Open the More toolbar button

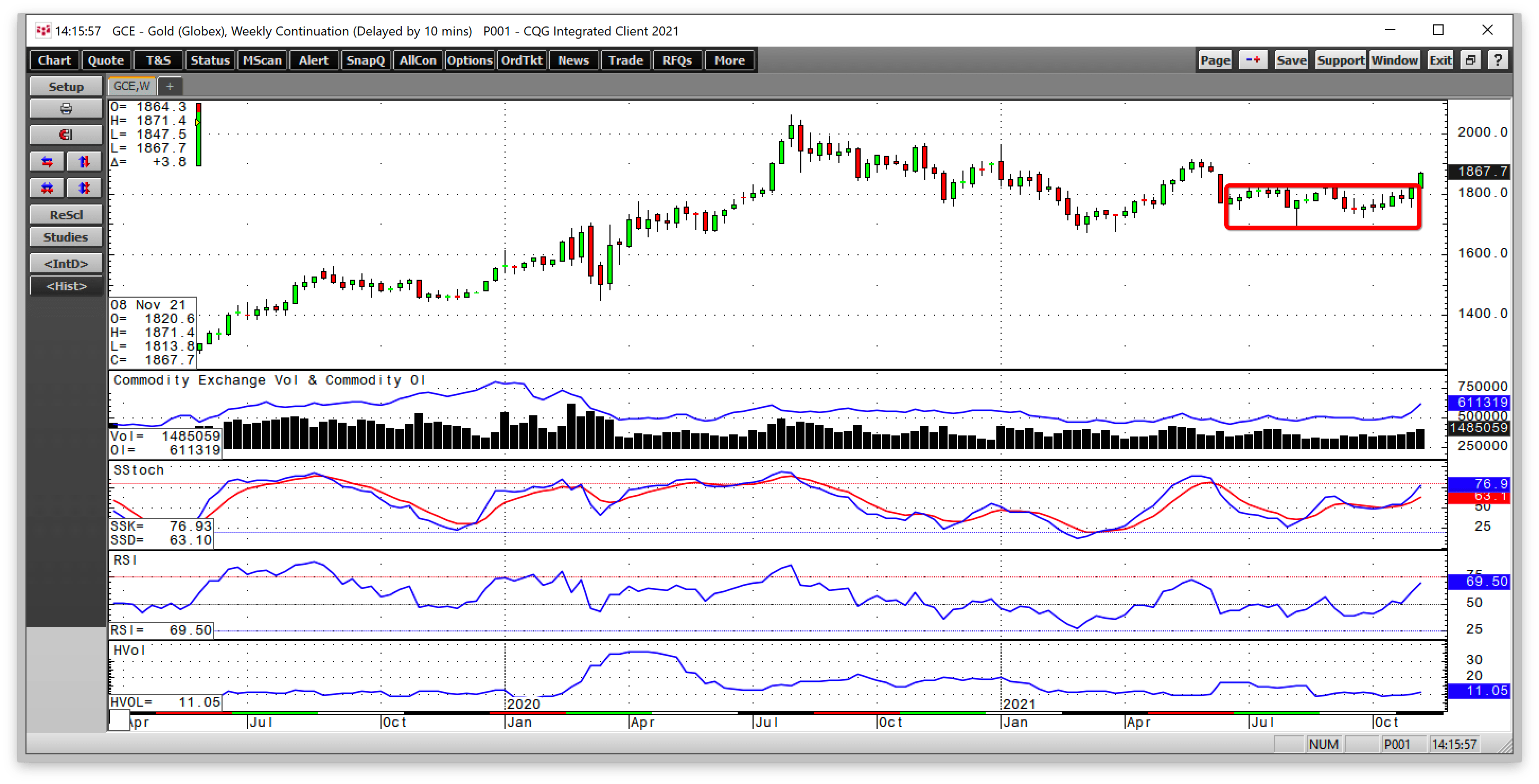click(729, 60)
